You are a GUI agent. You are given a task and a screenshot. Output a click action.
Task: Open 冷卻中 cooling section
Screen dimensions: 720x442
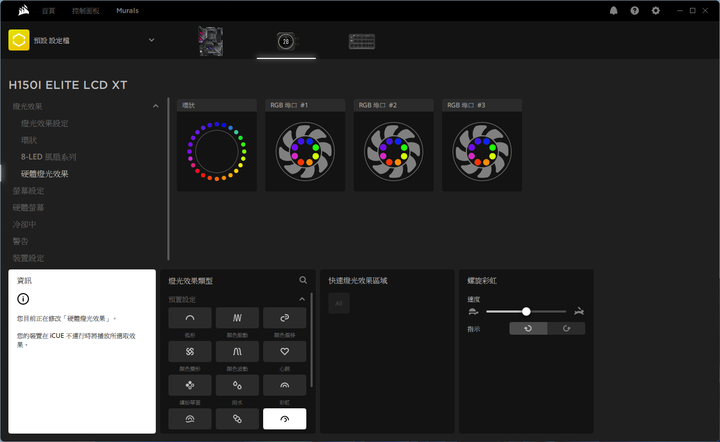click(x=24, y=224)
